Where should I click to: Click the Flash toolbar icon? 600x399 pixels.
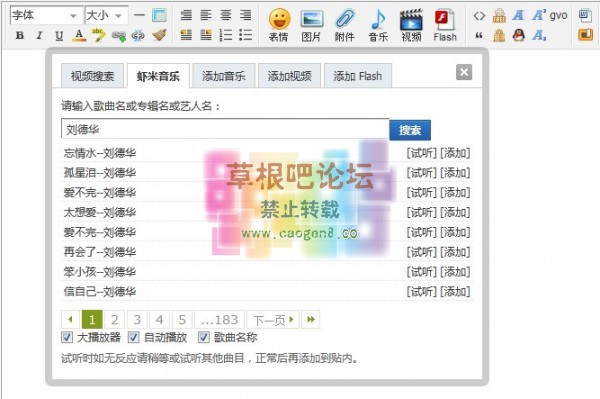tap(445, 25)
